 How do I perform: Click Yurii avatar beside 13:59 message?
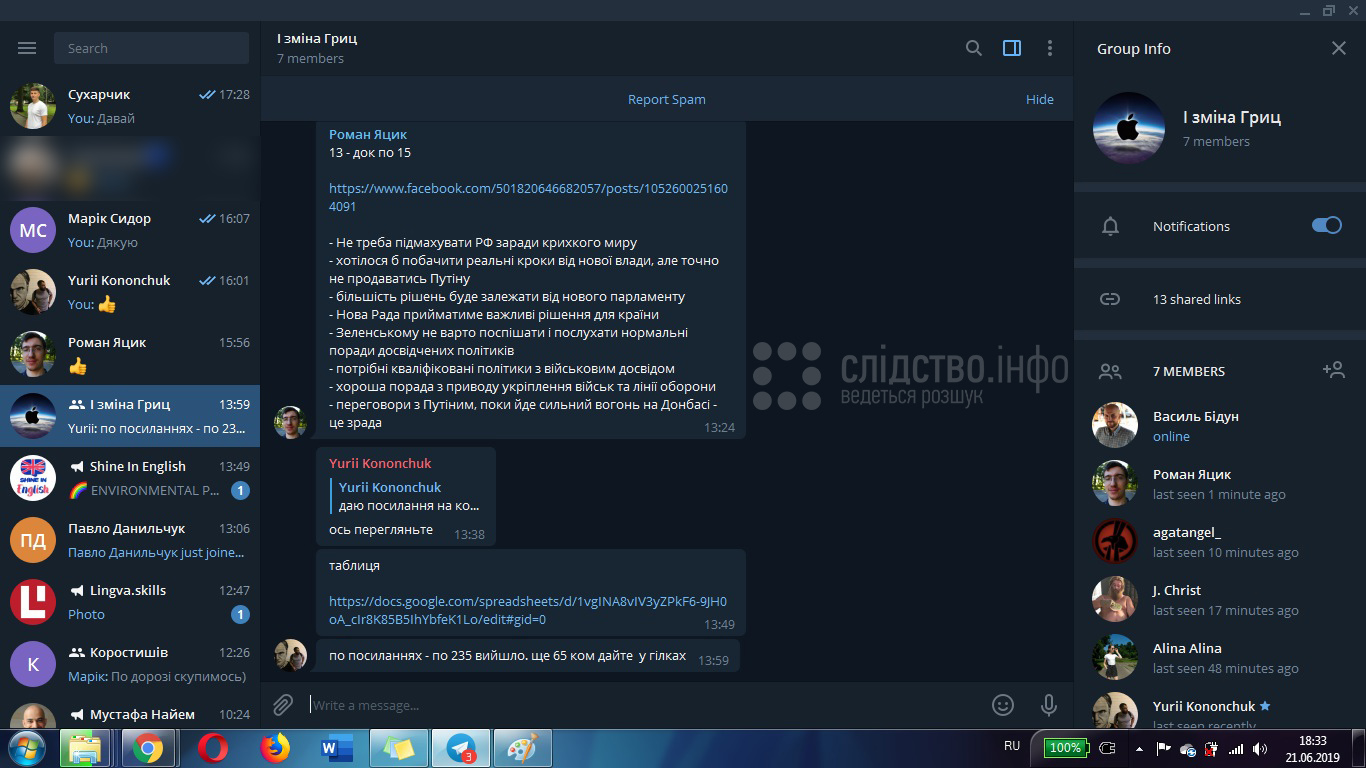click(290, 655)
